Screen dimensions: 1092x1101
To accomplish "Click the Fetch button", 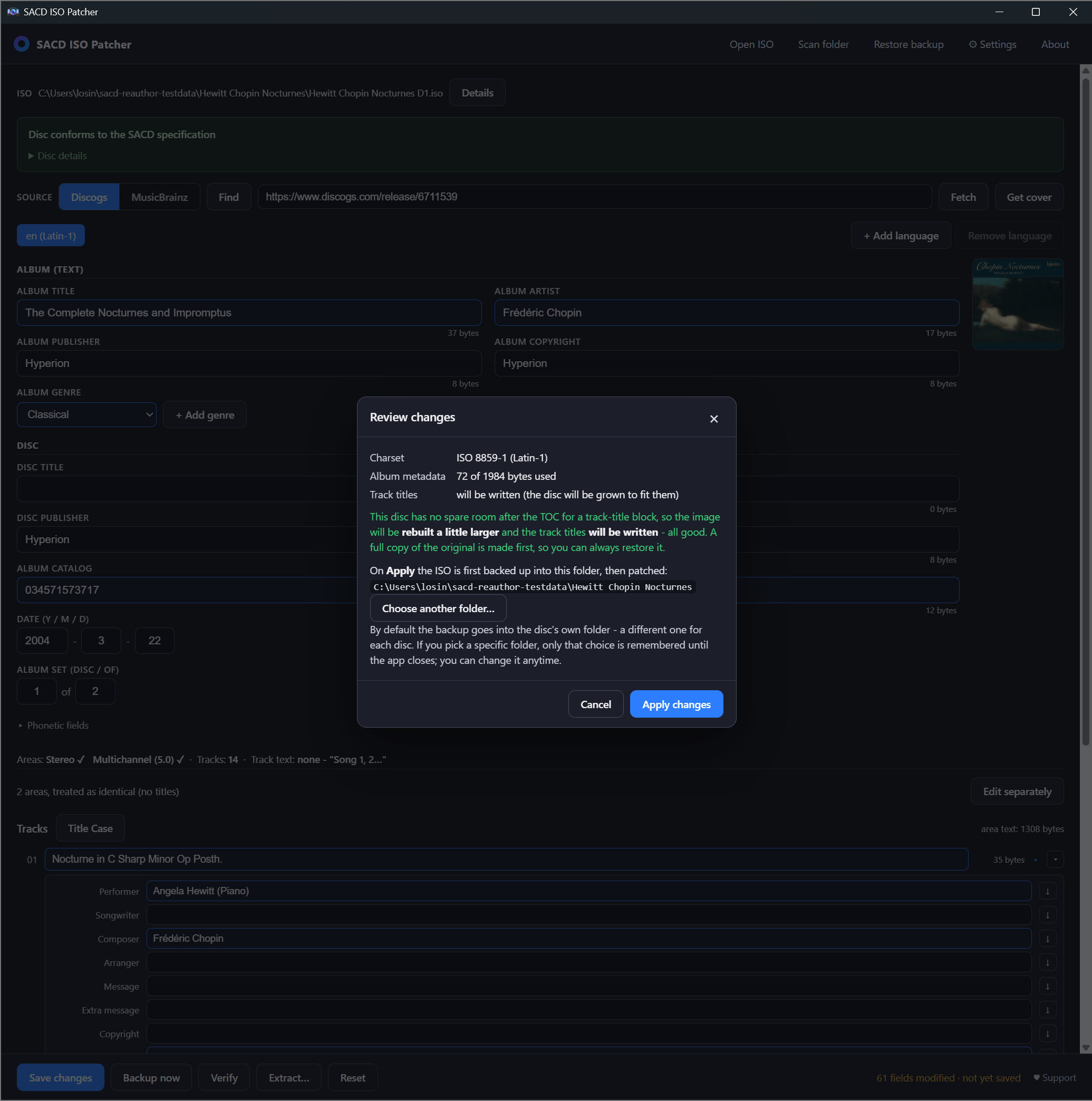I will point(963,197).
